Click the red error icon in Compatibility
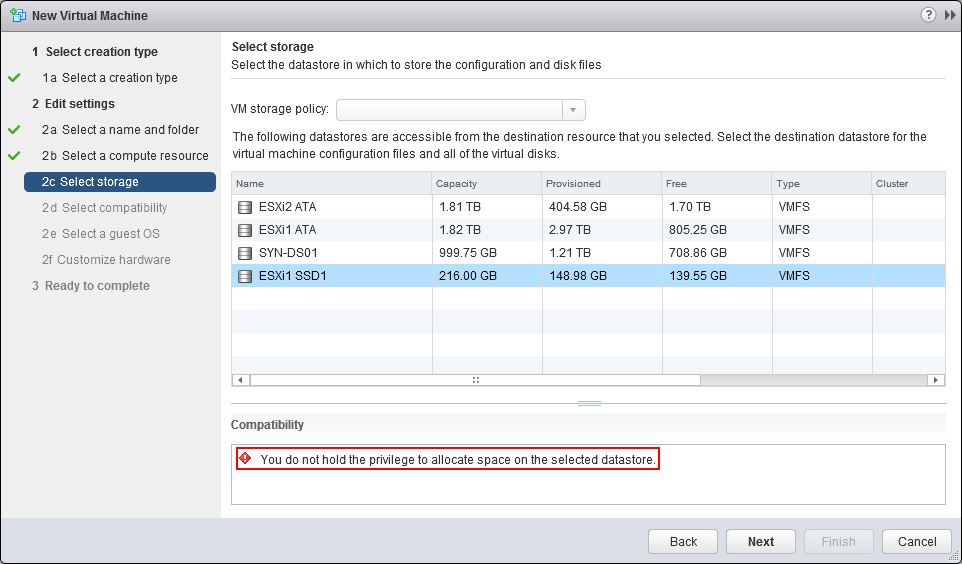Image resolution: width=962 pixels, height=564 pixels. tap(245, 458)
